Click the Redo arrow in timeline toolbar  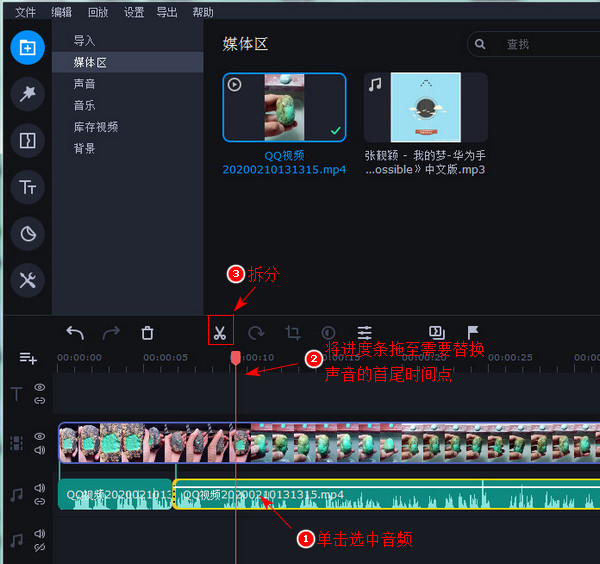point(111,333)
